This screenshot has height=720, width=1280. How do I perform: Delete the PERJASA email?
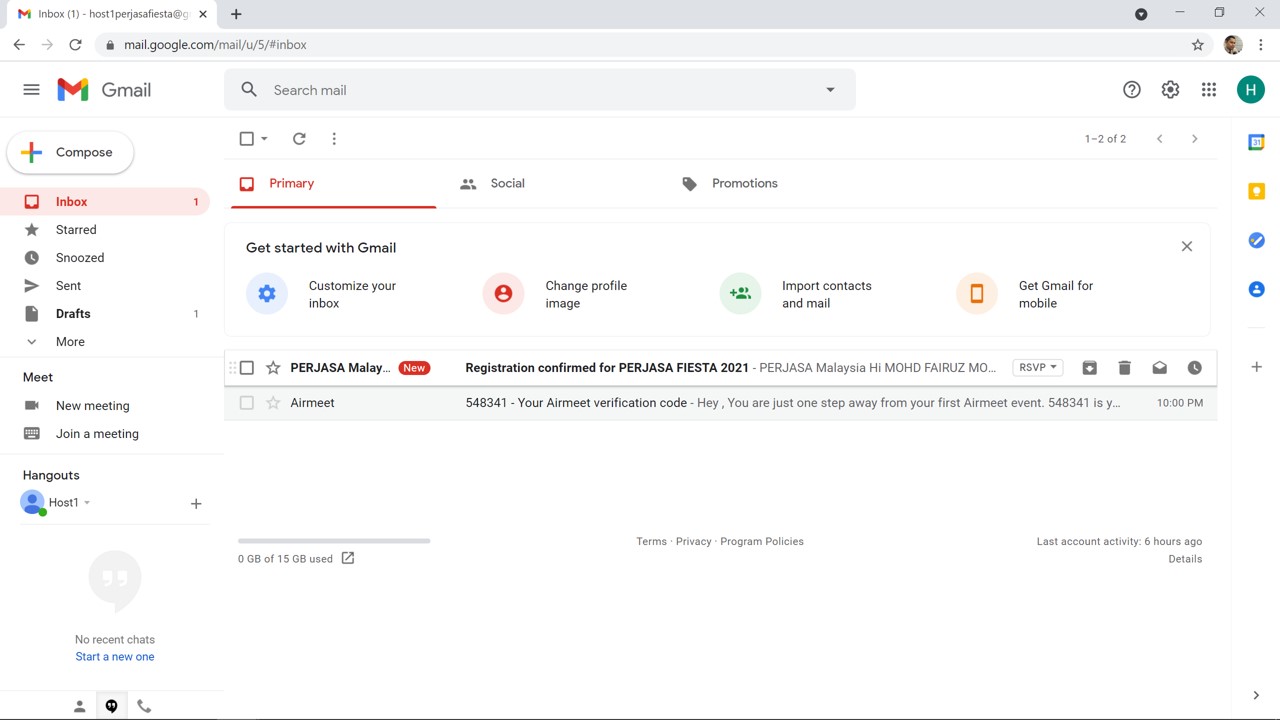(x=1125, y=368)
